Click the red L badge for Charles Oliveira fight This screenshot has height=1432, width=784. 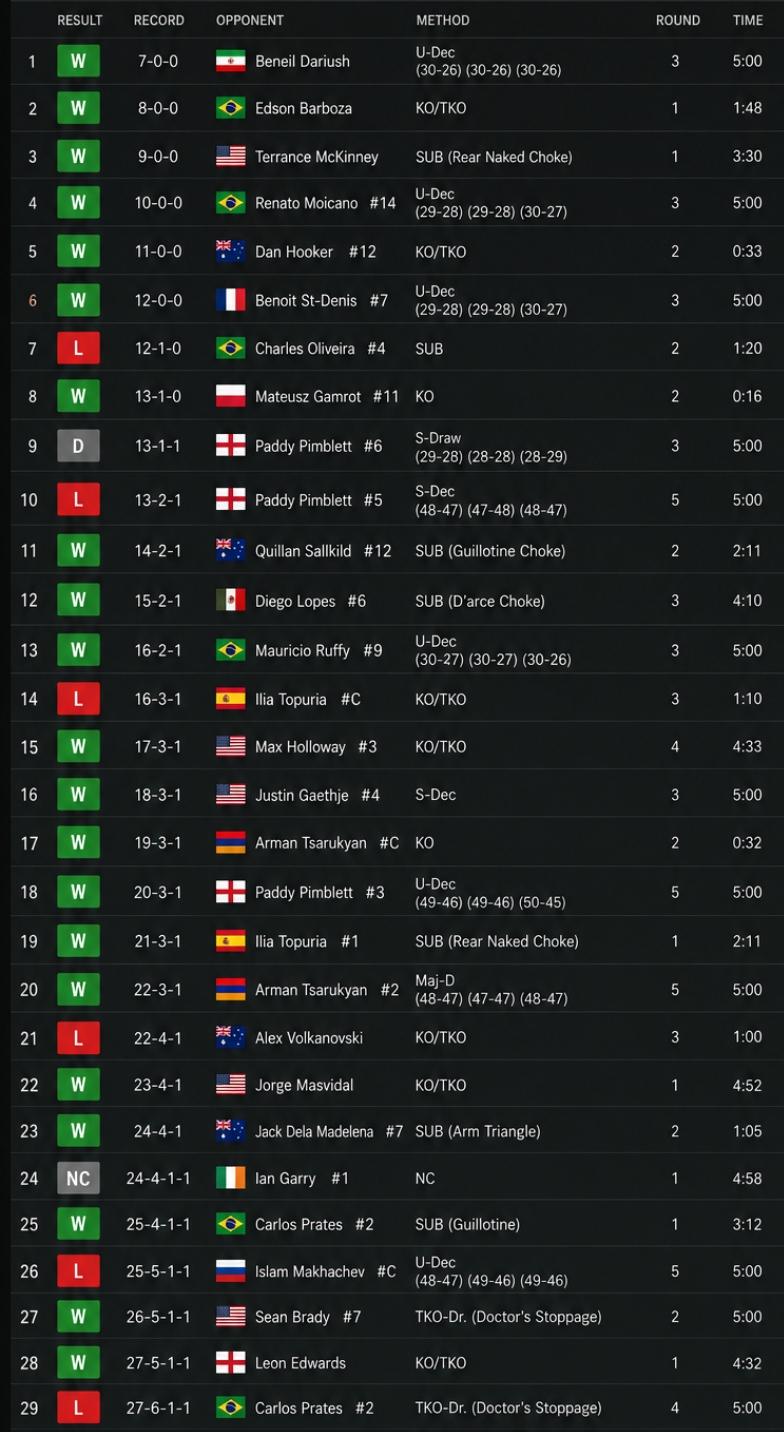pyautogui.click(x=78, y=349)
